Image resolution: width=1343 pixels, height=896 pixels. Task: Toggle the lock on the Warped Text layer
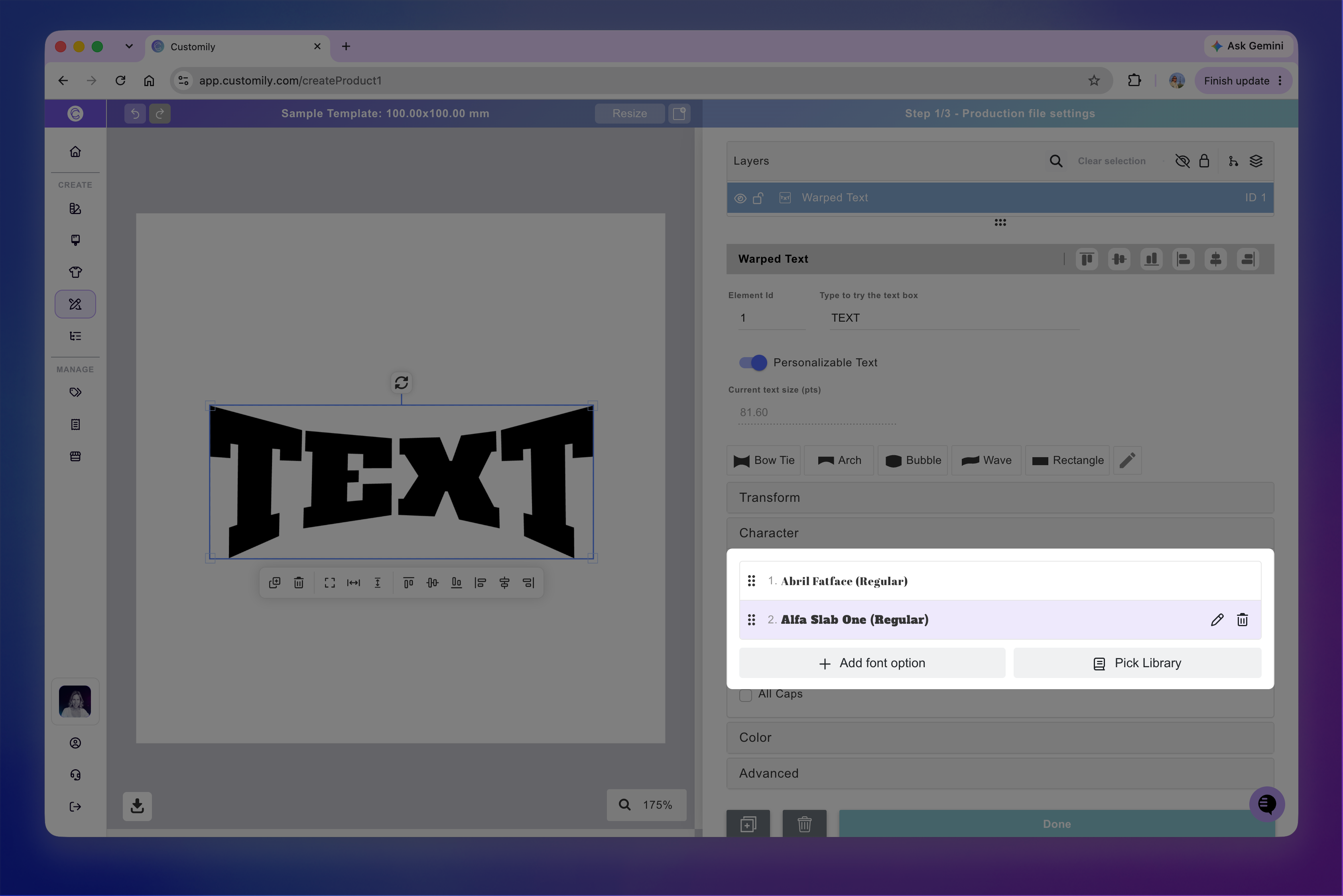click(758, 198)
